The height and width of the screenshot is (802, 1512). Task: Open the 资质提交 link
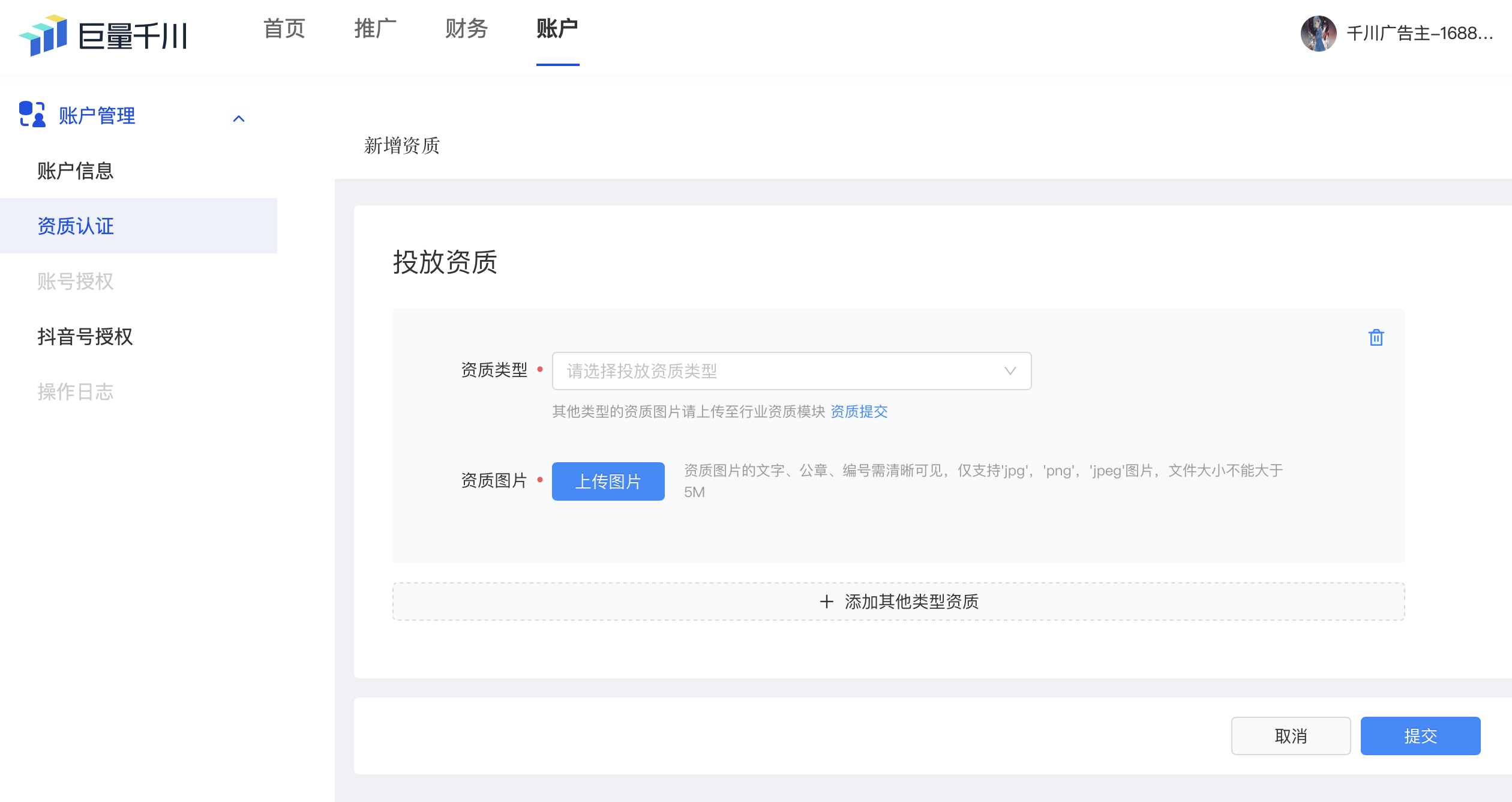(859, 412)
